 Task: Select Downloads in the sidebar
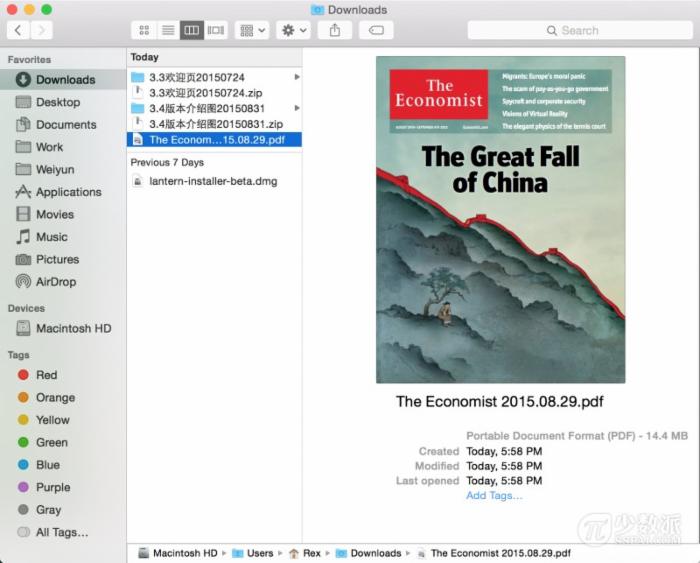(63, 79)
